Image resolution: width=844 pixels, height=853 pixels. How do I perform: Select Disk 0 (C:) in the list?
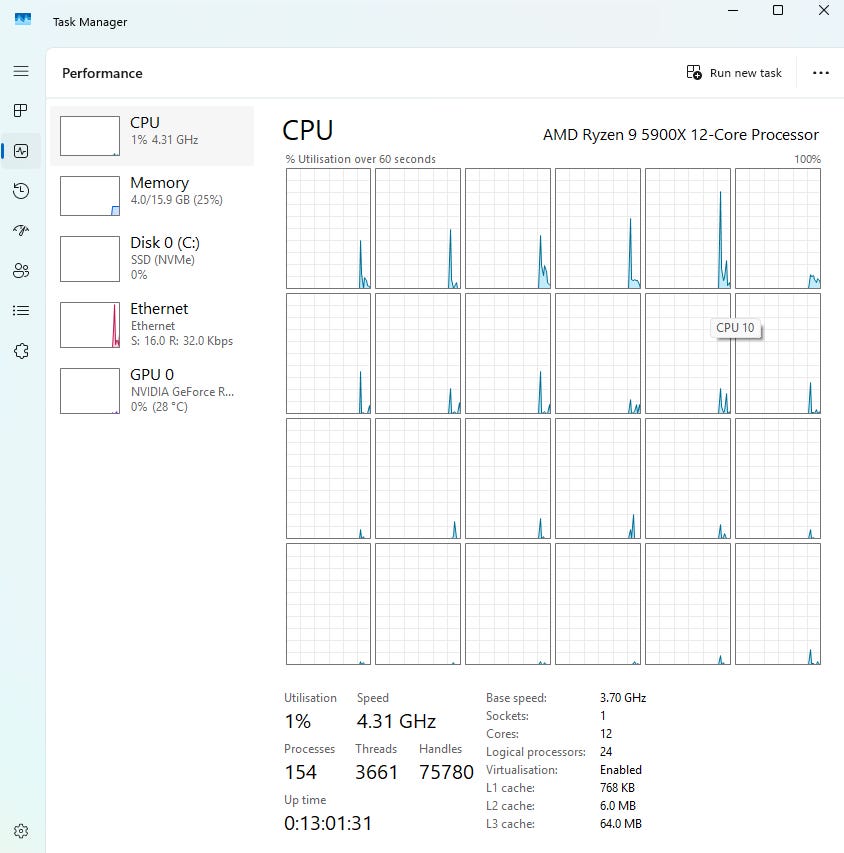(x=152, y=259)
